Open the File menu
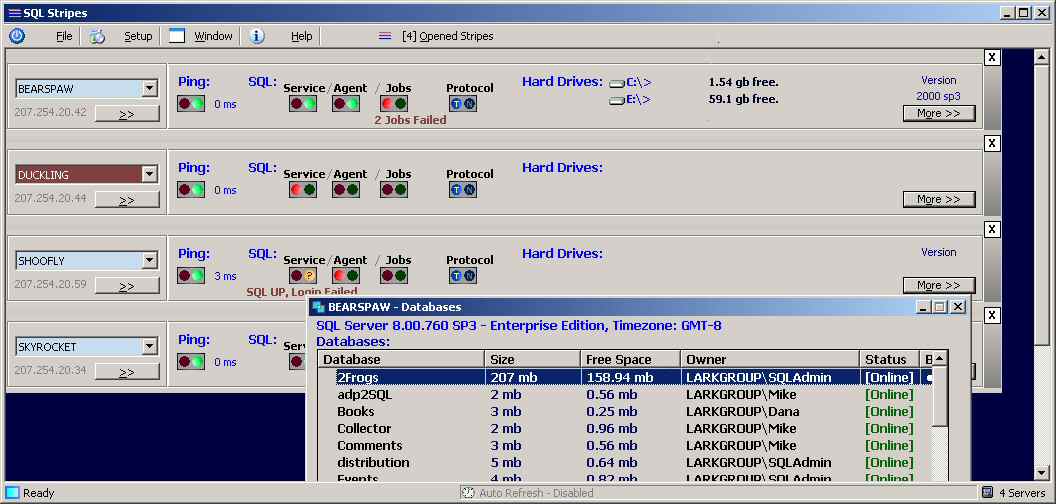1056x504 pixels. pyautogui.click(x=64, y=36)
